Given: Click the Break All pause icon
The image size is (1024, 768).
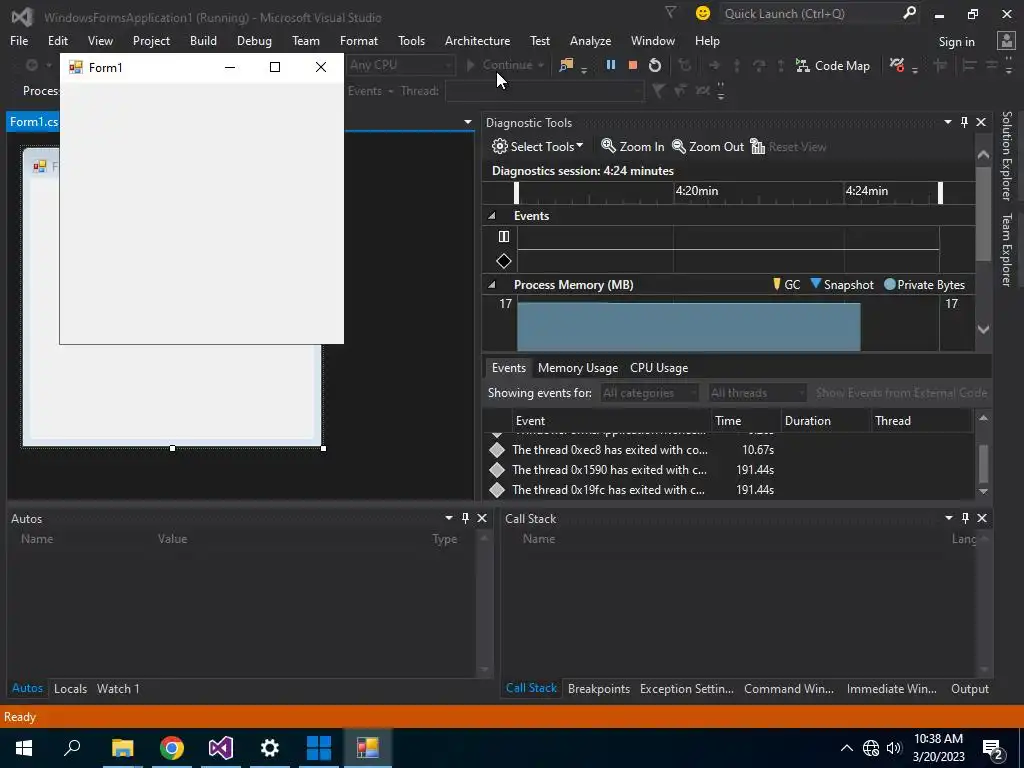Looking at the screenshot, I should pyautogui.click(x=610, y=65).
